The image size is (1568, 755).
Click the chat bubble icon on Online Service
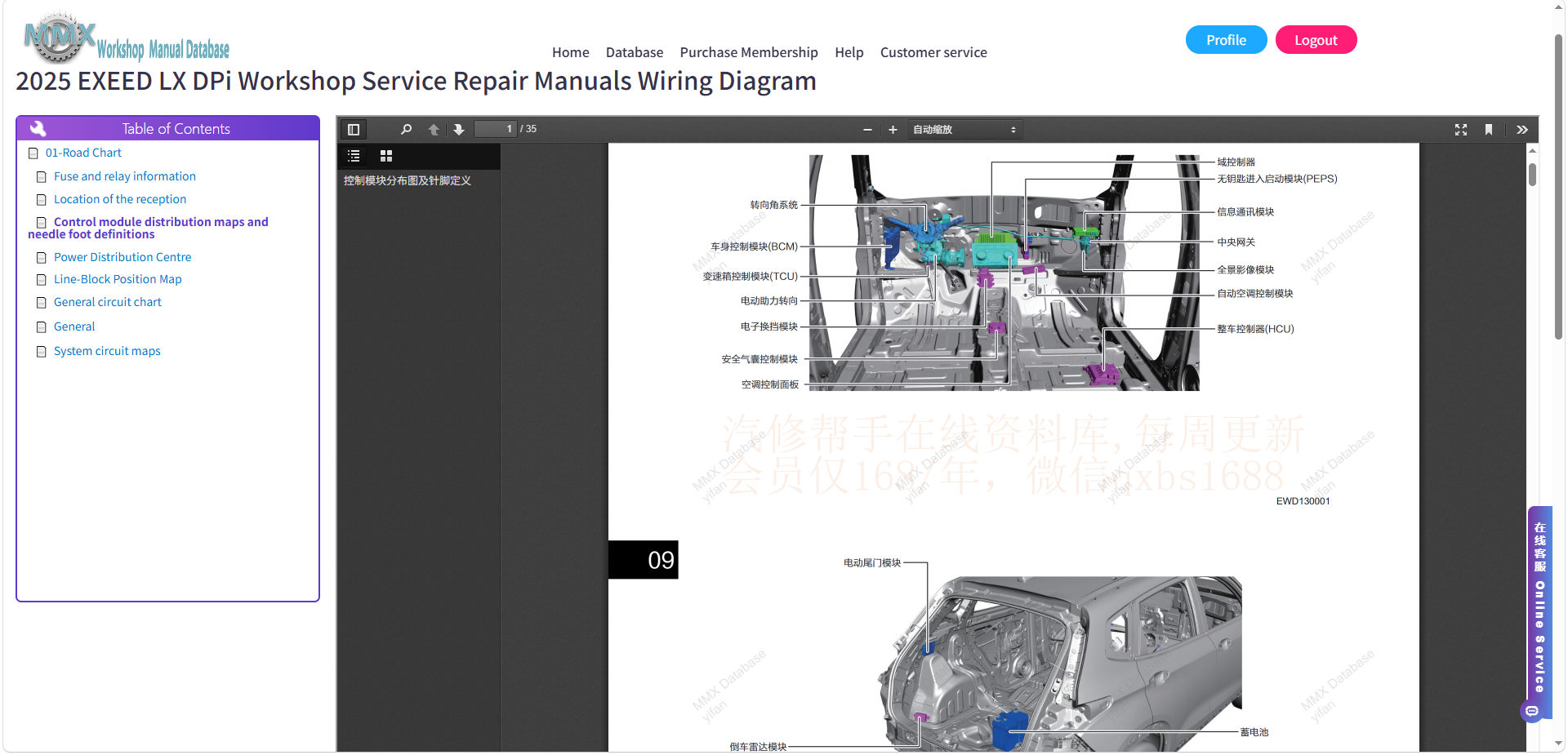(x=1532, y=711)
